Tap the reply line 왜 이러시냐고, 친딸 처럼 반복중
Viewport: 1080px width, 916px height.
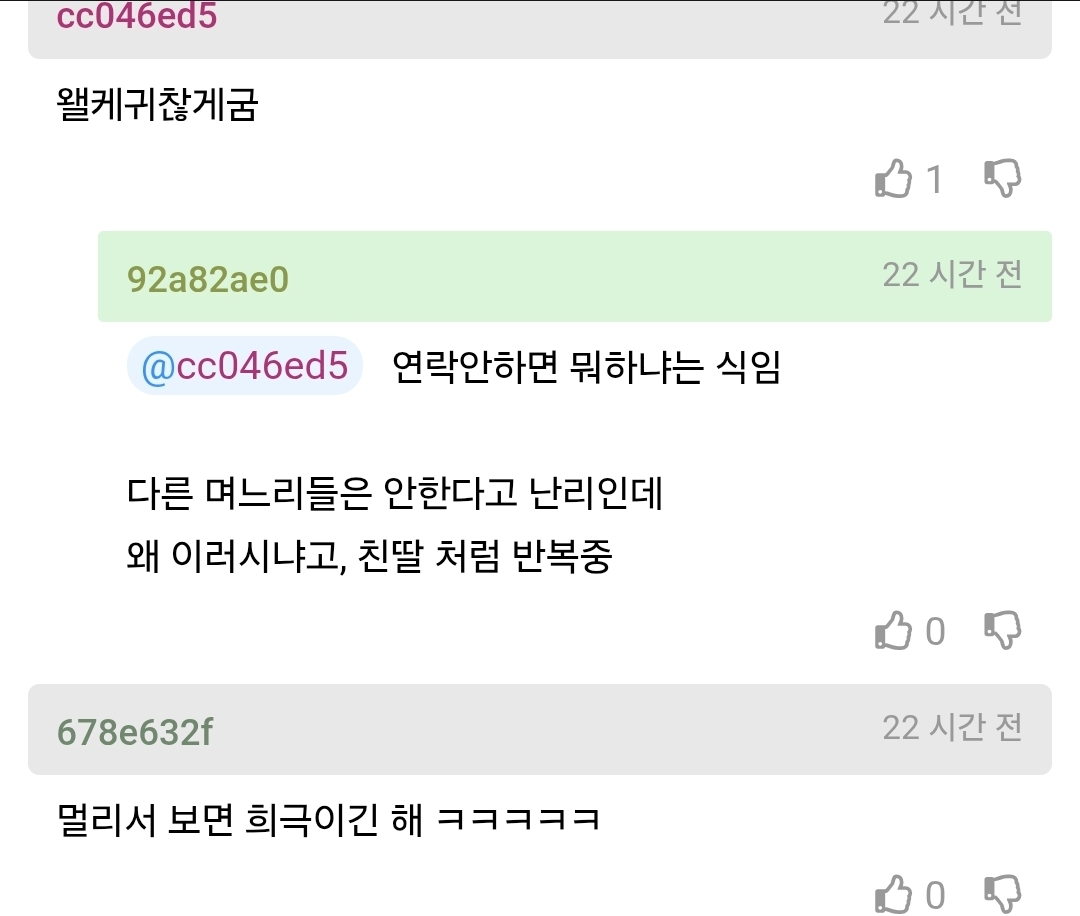pos(369,556)
